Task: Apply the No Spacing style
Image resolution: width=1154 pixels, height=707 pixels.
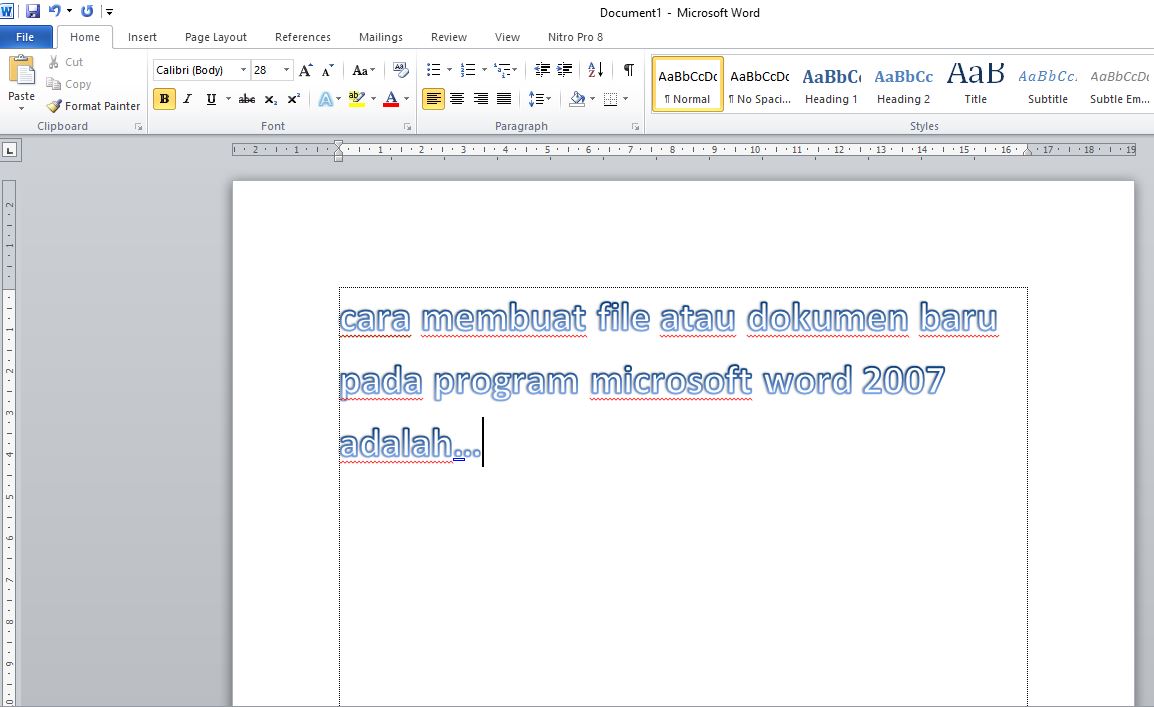Action: pyautogui.click(x=760, y=84)
